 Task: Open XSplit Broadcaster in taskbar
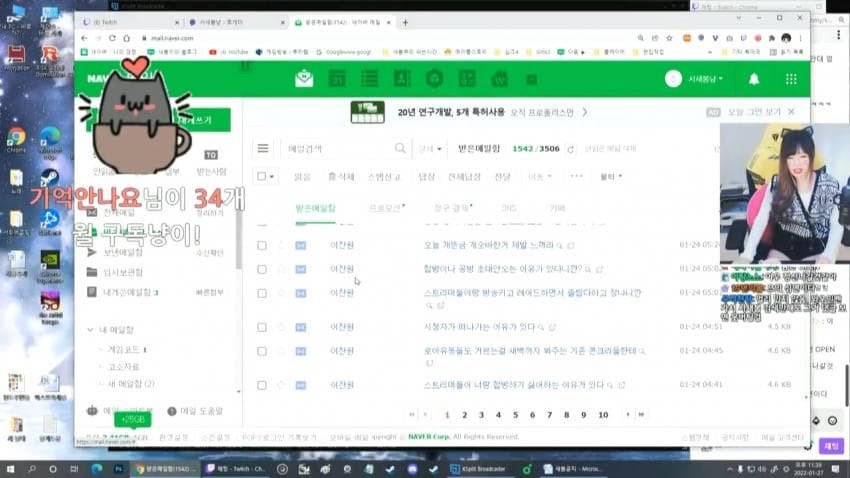point(480,469)
